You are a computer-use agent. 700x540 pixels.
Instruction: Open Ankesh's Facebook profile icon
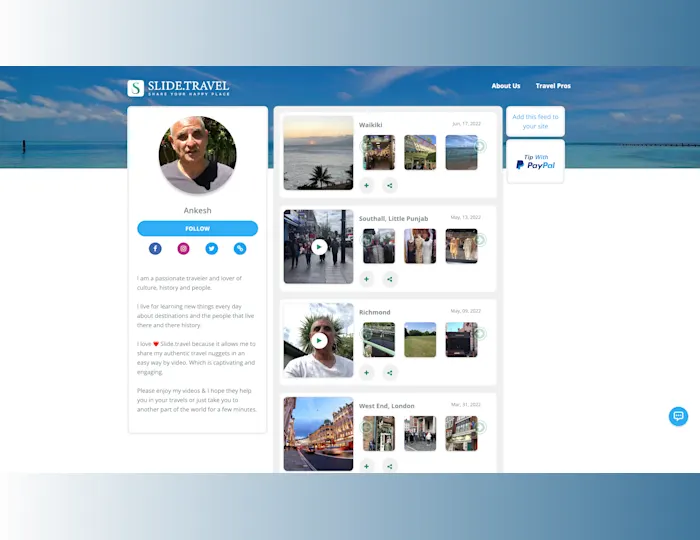point(155,249)
